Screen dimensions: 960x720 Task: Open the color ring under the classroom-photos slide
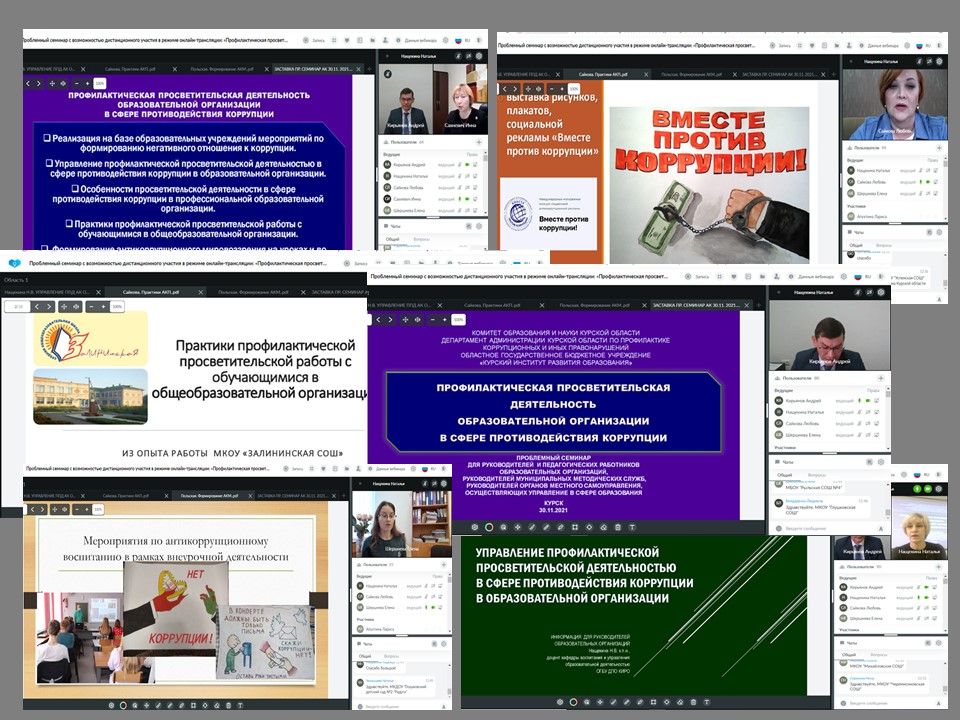pos(123,705)
